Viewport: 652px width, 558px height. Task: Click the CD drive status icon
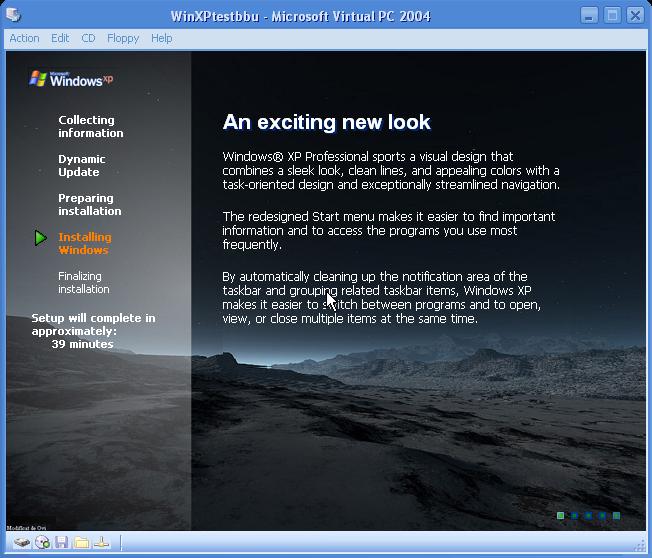coord(42,543)
